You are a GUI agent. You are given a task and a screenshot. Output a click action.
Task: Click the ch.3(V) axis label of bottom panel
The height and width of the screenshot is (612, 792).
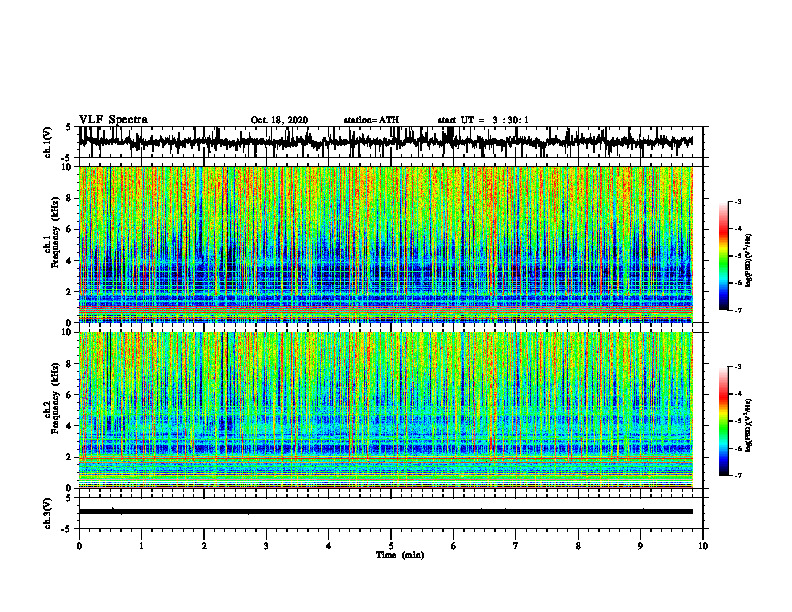(x=47, y=513)
